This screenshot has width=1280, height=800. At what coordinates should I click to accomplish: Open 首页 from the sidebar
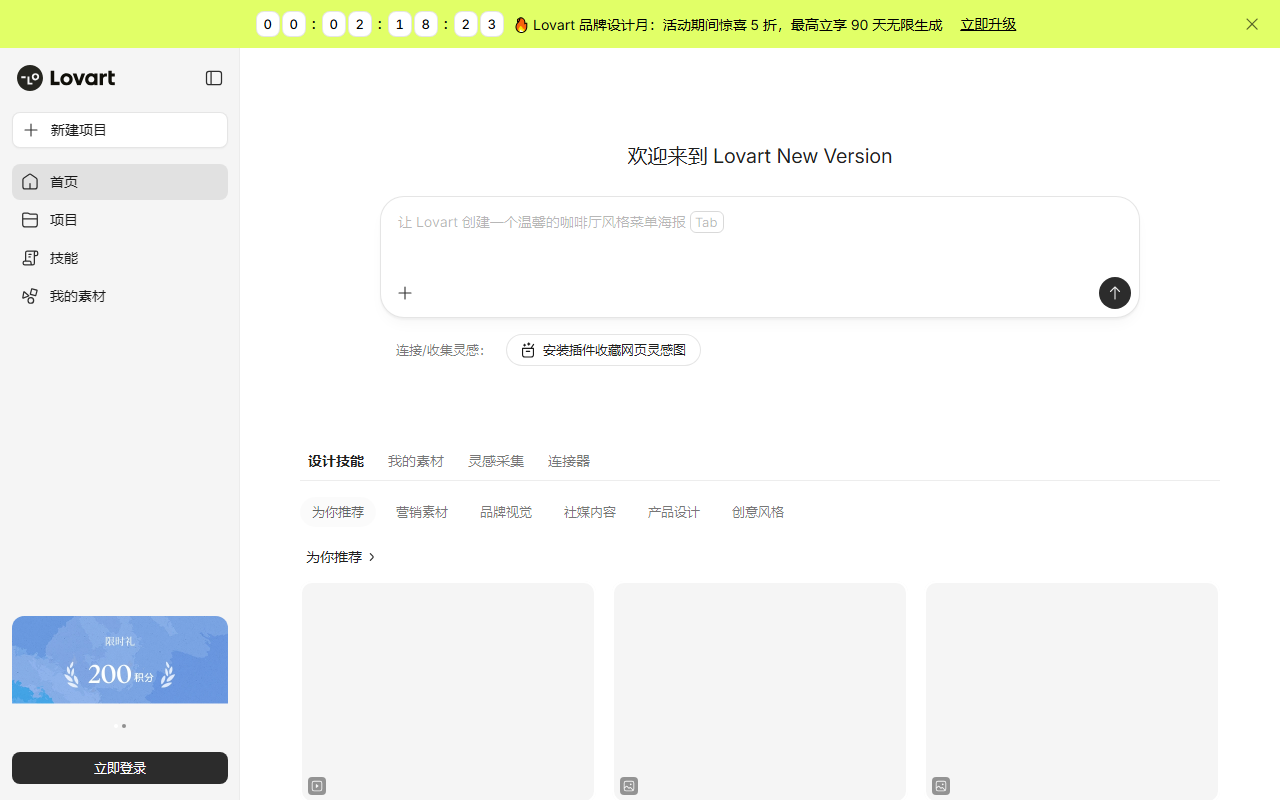tap(120, 182)
